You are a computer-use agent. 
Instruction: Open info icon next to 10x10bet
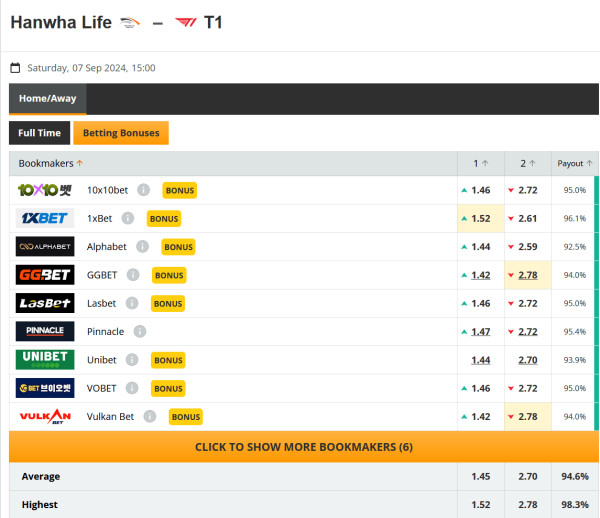tap(143, 190)
